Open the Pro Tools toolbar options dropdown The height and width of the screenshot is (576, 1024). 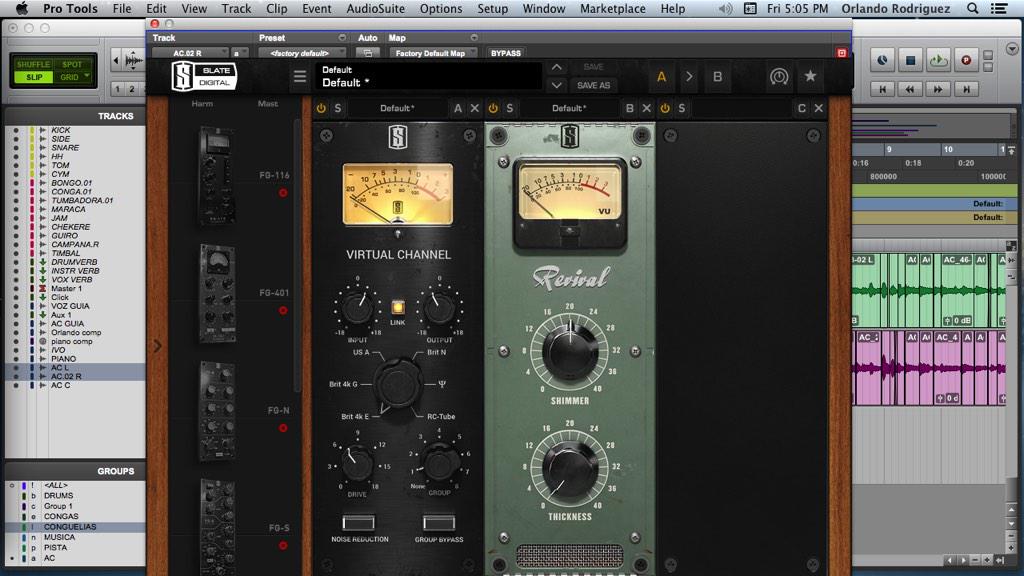coord(1012,49)
